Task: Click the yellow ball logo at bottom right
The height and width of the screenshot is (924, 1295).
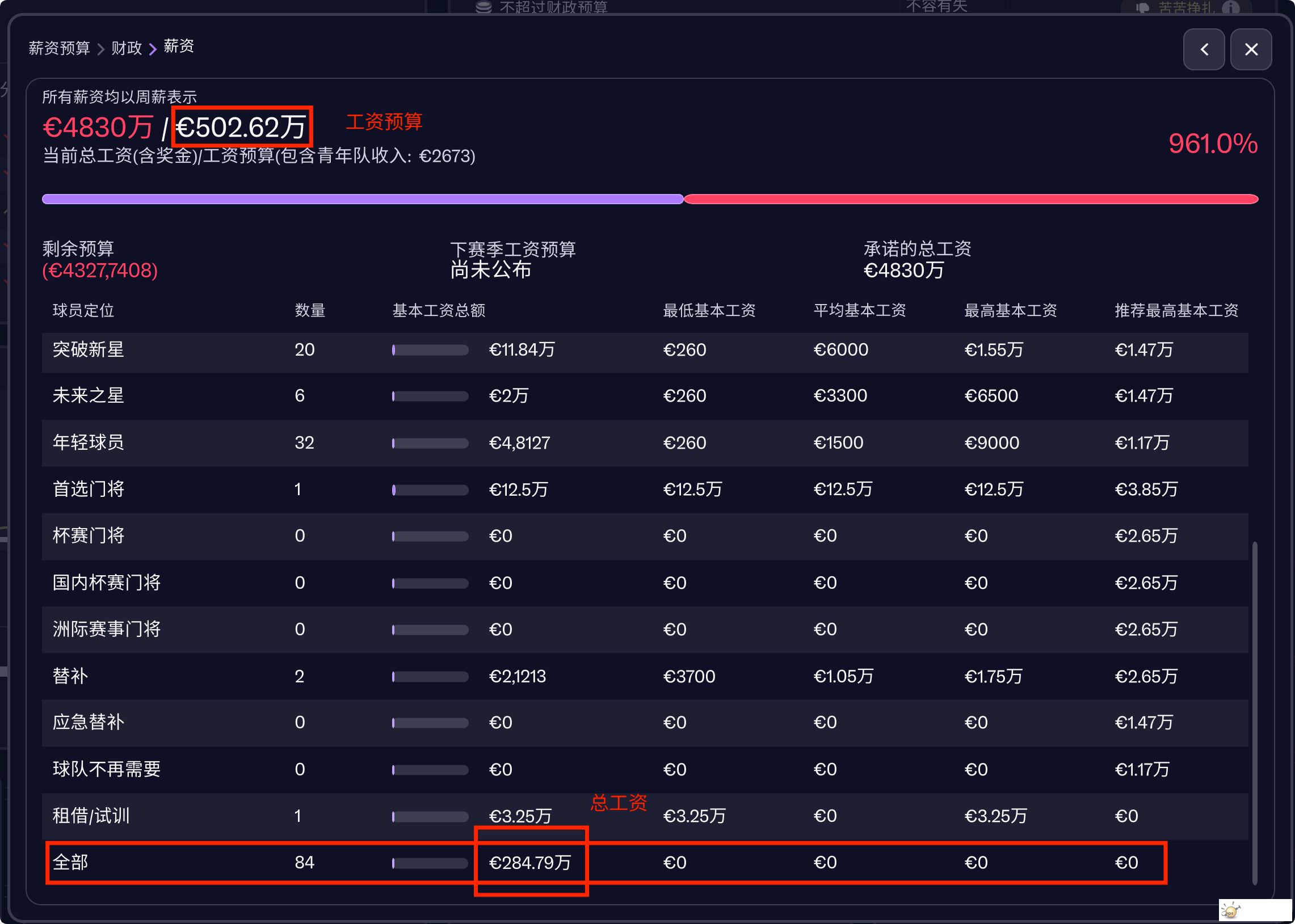Action: tap(1231, 911)
